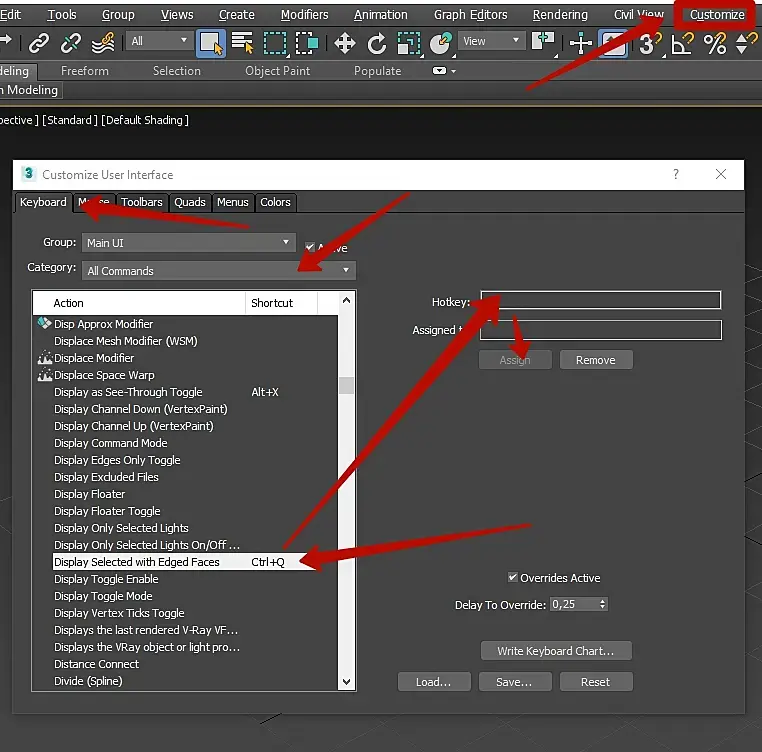This screenshot has width=762, height=752.
Task: Increase the Delay To Override spinner
Action: 603,601
